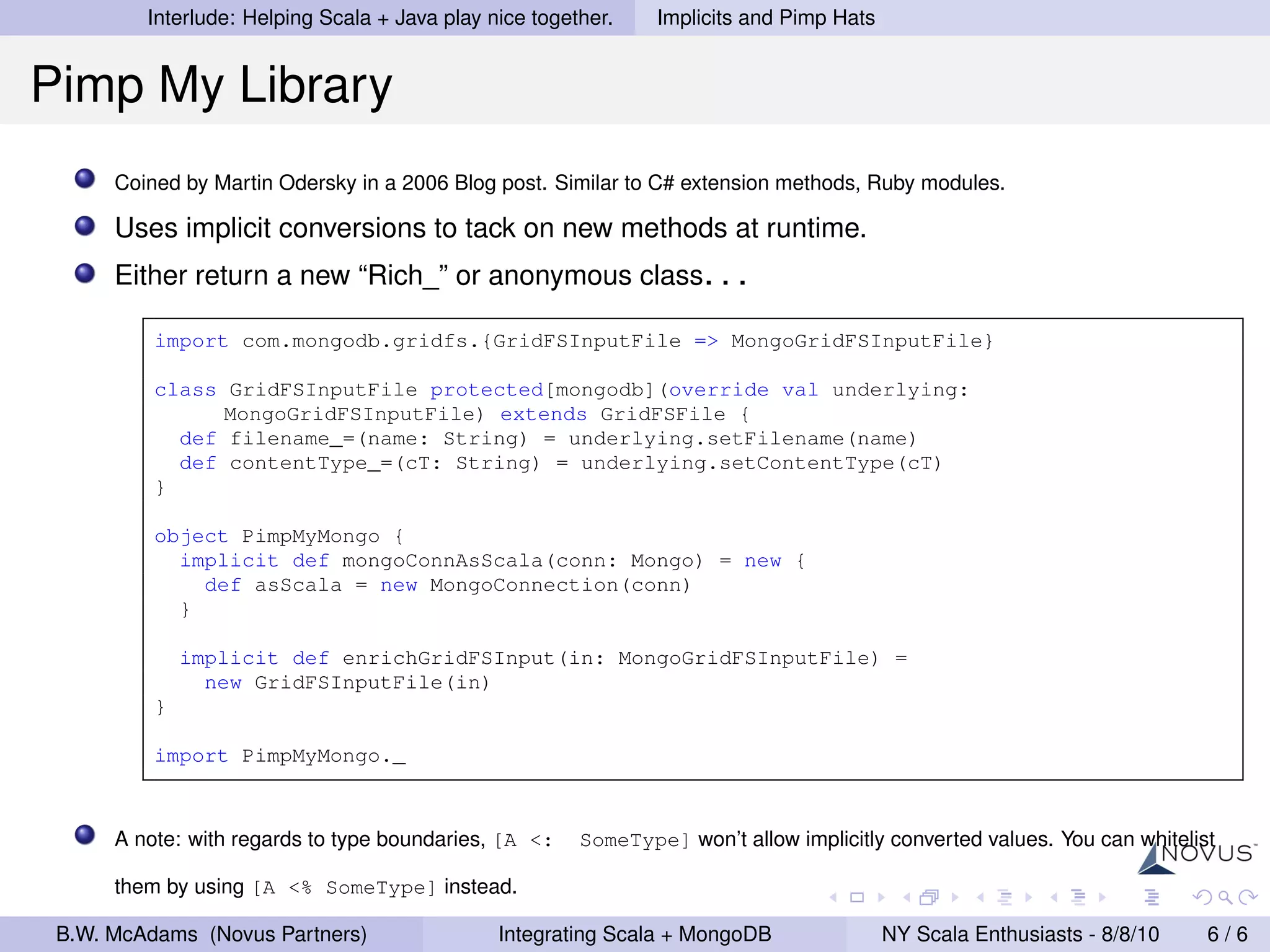Go to the next frame with the arrow right of the stacked-frames icon

(x=955, y=897)
